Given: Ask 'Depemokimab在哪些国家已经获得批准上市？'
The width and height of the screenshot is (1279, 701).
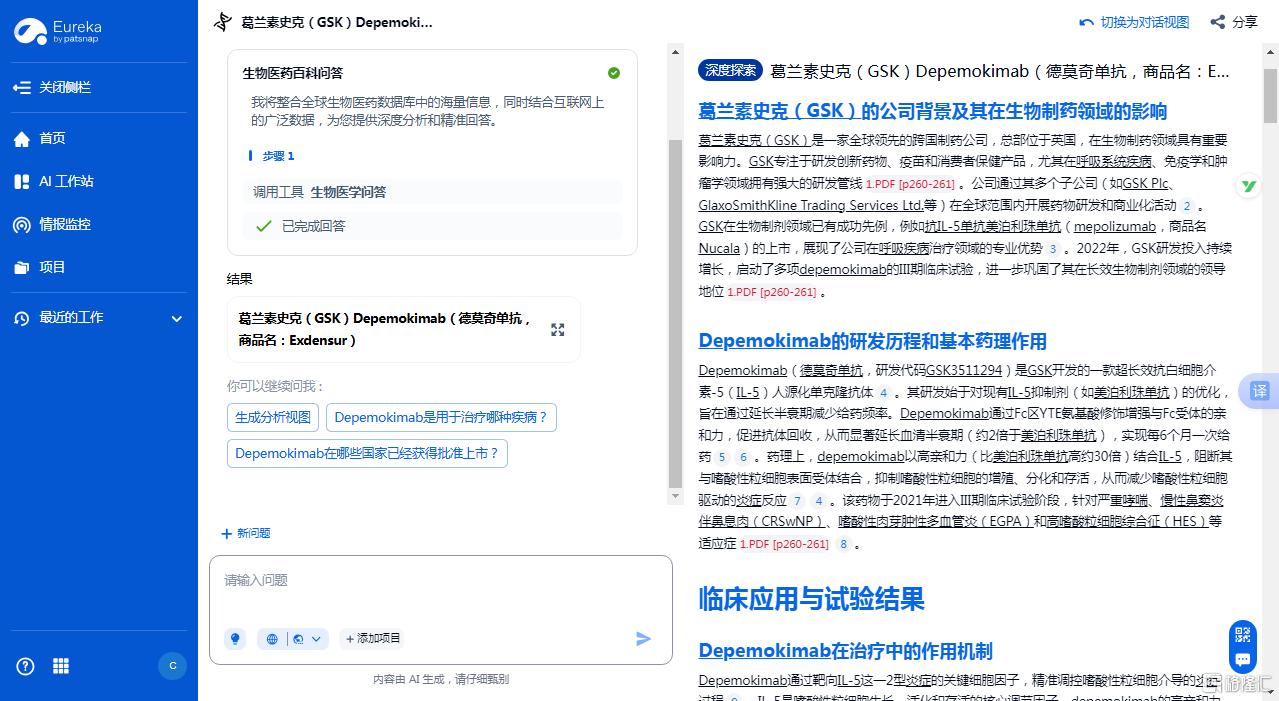Looking at the screenshot, I should click(367, 453).
